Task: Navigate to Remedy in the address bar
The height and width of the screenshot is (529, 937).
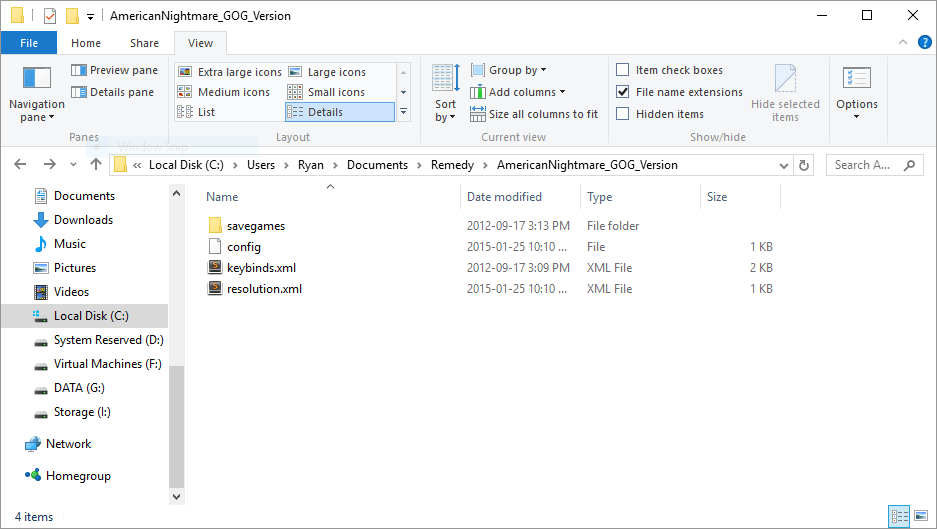Action: click(452, 165)
